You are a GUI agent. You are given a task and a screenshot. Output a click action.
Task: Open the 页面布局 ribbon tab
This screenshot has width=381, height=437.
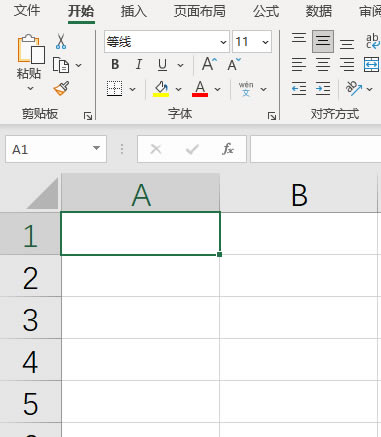pos(200,11)
